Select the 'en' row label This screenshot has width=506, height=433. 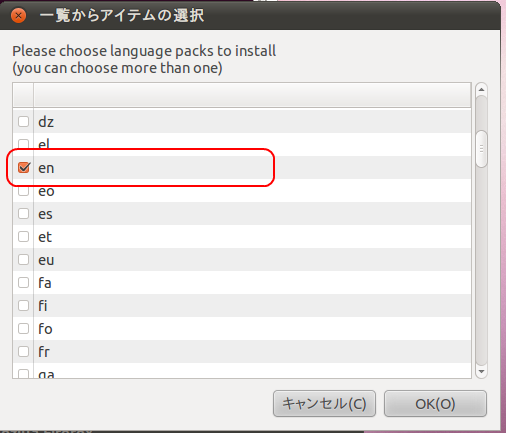click(46, 168)
